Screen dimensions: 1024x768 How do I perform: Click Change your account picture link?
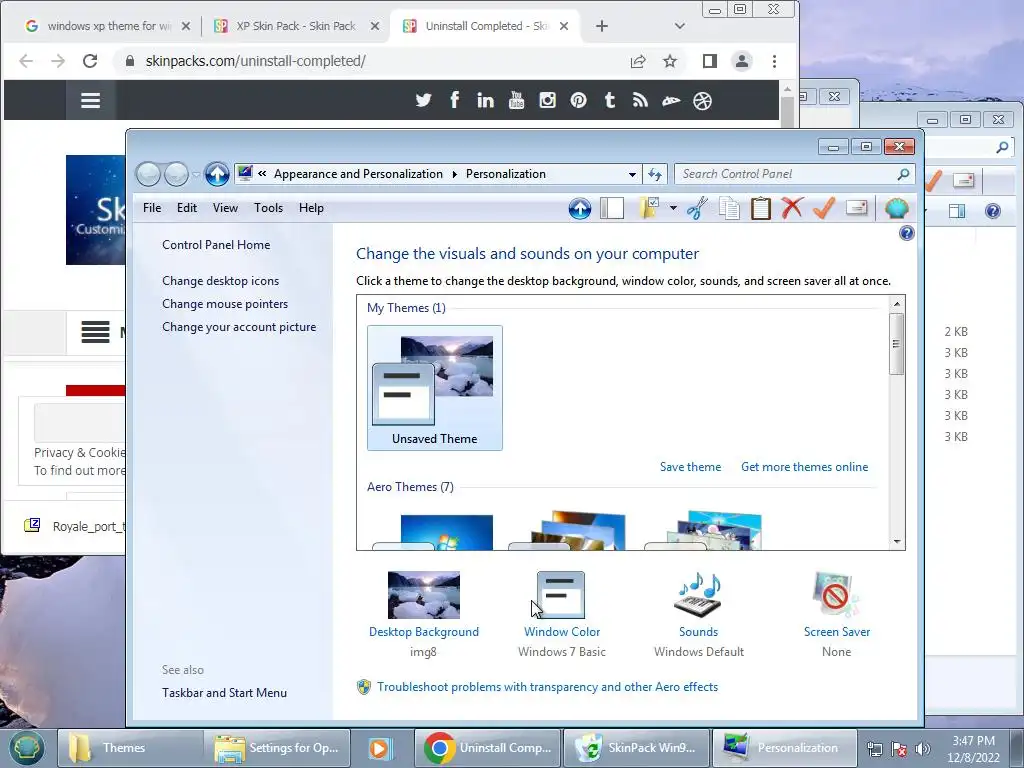click(239, 327)
